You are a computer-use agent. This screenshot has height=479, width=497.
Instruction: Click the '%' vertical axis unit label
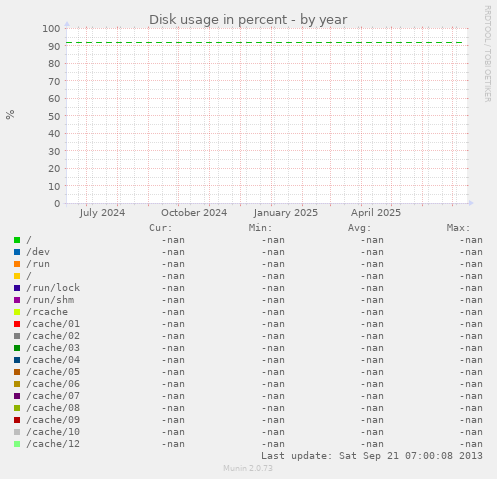(x=10, y=114)
